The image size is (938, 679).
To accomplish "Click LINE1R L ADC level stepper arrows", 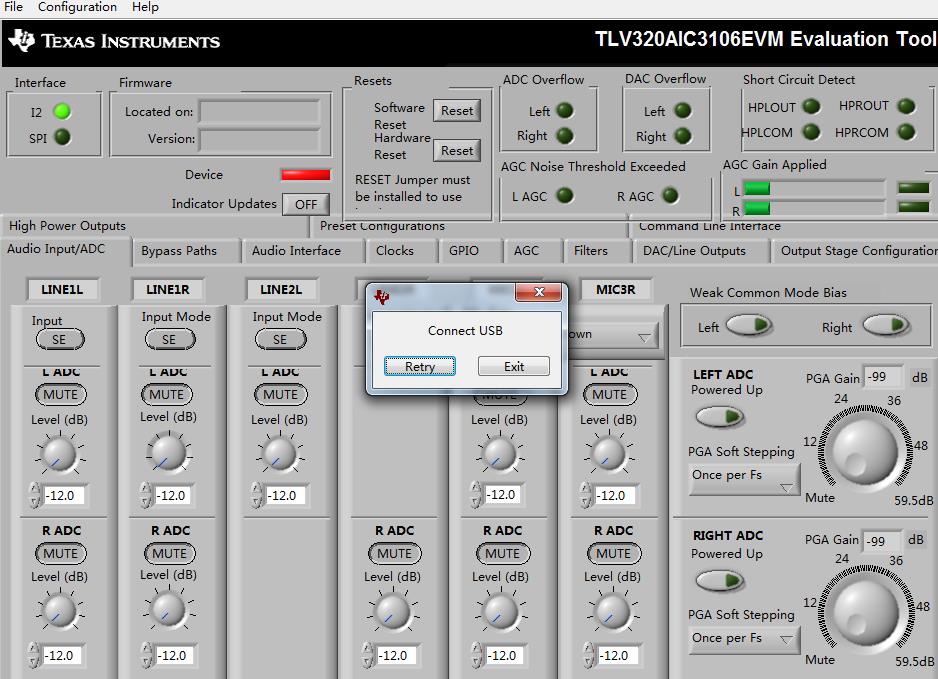I will (145, 495).
